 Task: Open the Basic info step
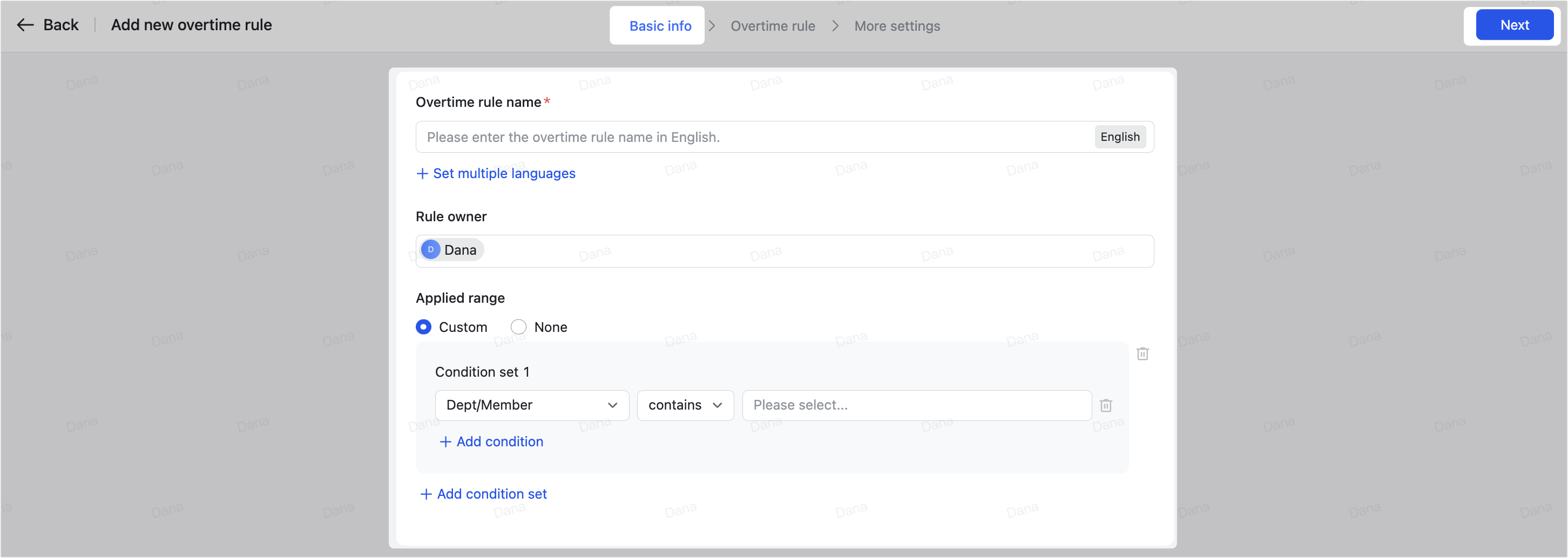point(660,26)
